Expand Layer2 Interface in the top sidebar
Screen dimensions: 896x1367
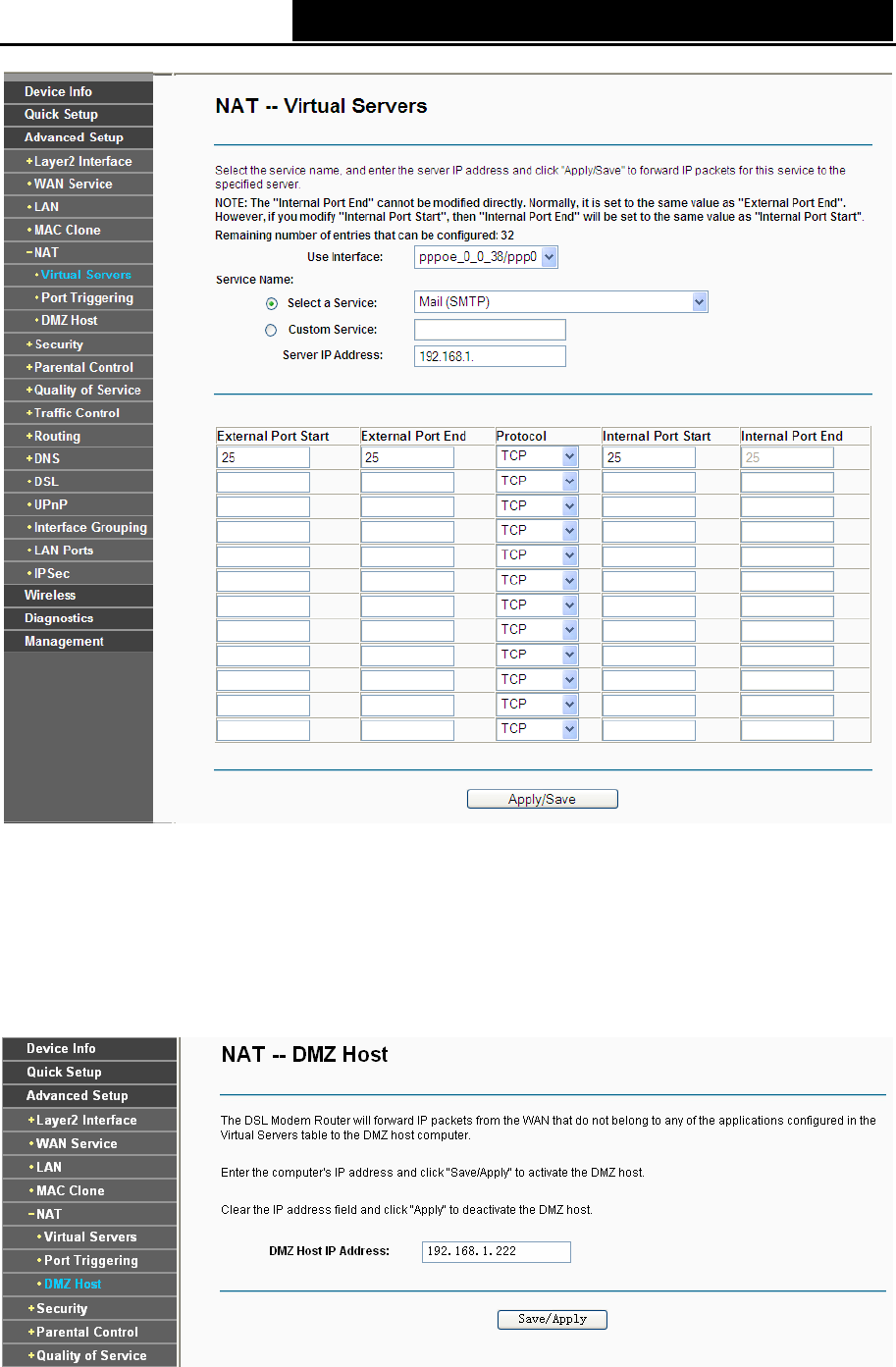82,161
